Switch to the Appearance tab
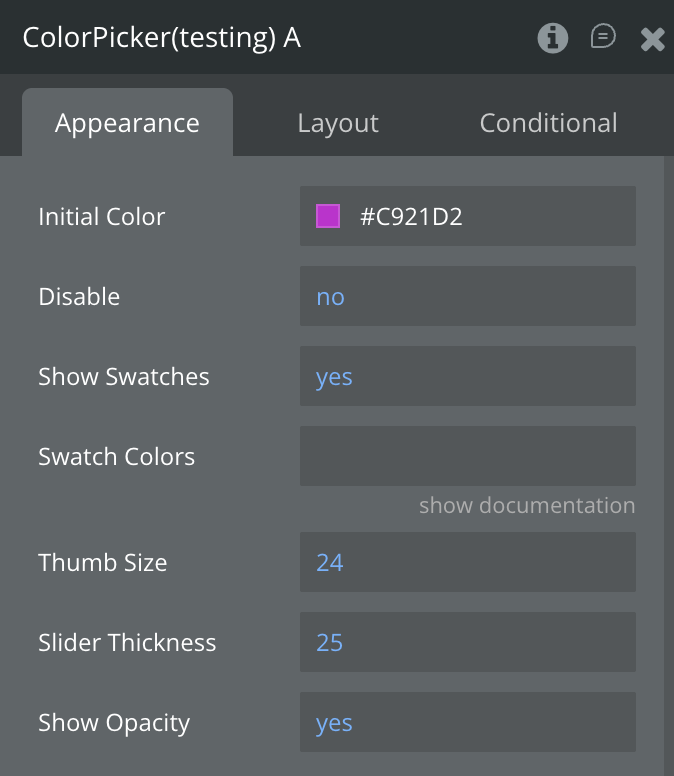Viewport: 674px width, 776px height. coord(127,123)
